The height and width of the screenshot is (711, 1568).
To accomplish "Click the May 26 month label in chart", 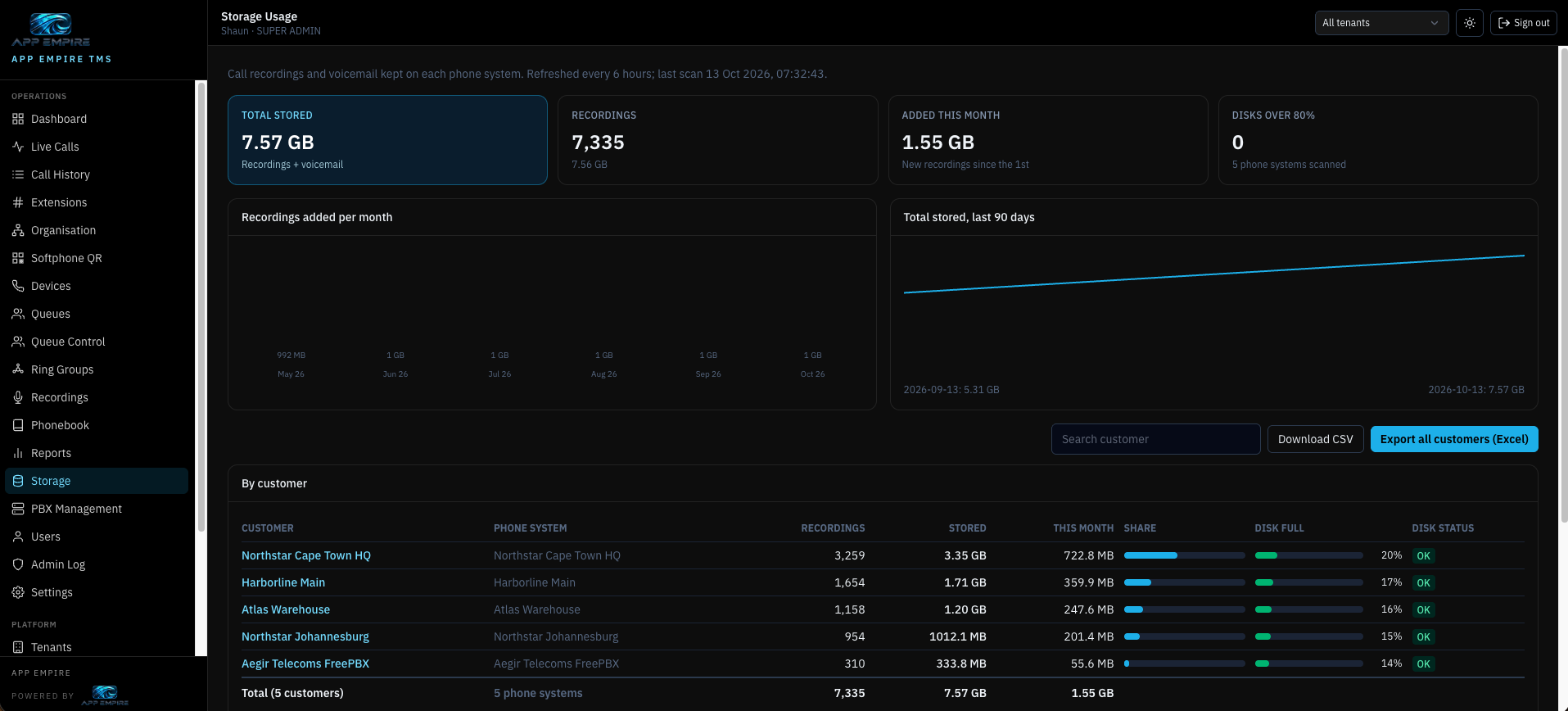I will (291, 374).
